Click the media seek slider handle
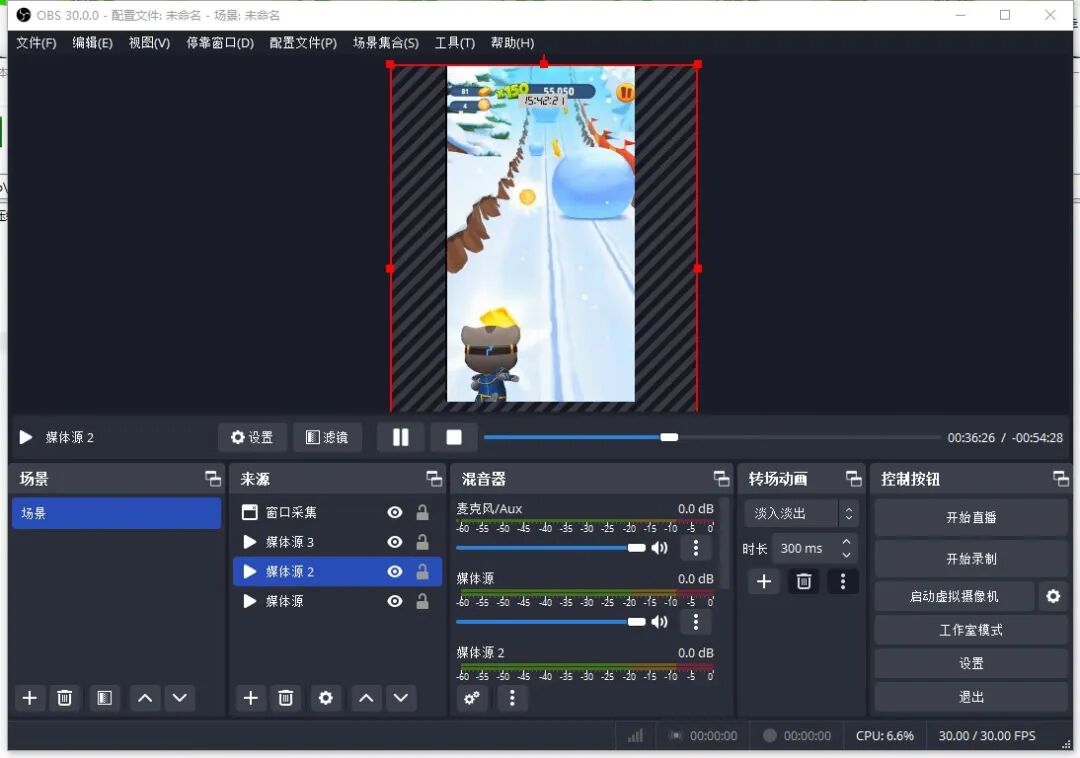 [669, 437]
